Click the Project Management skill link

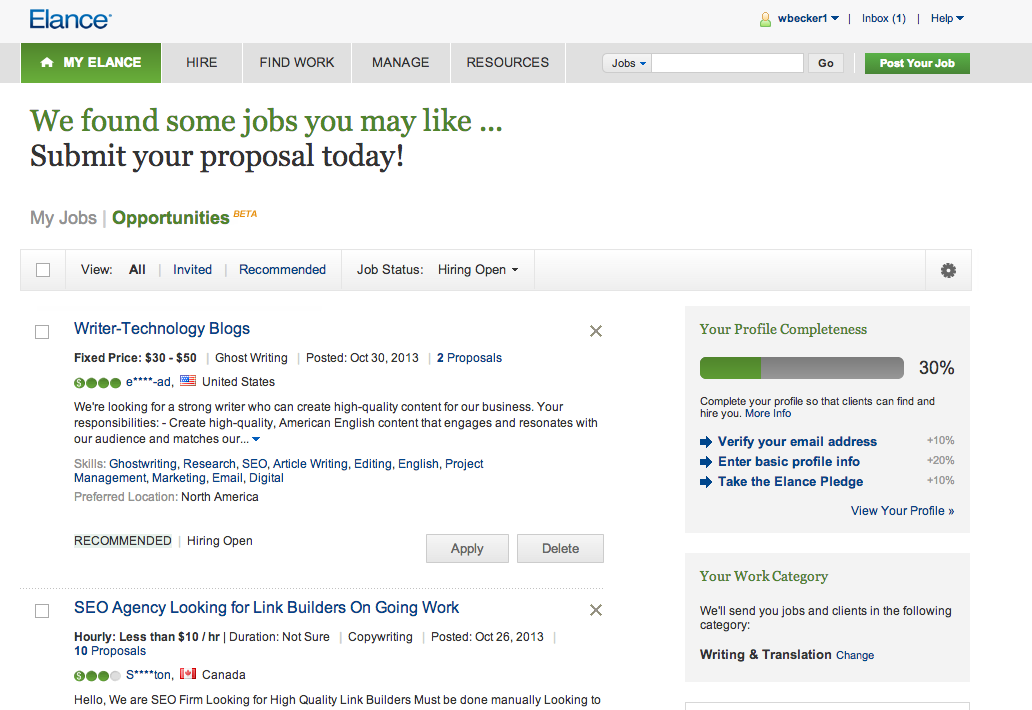pos(464,464)
